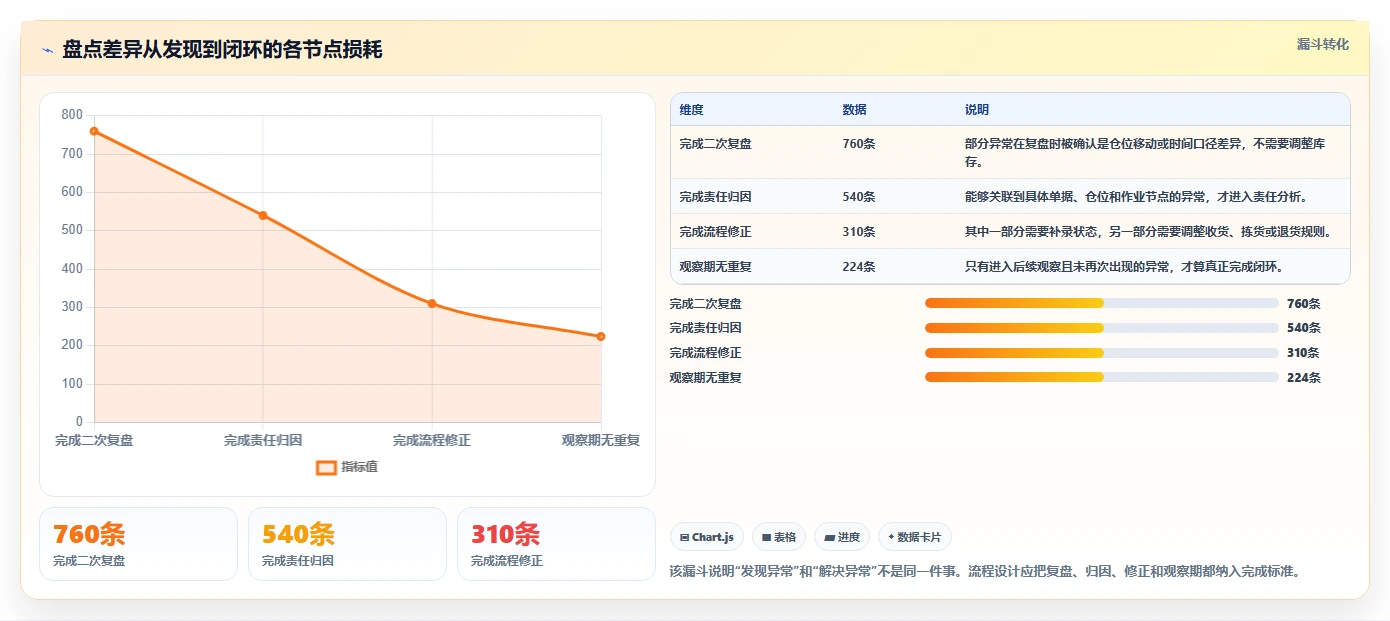The image size is (1390, 621).
Task: Click the chart icon beside the title
Action: tap(47, 50)
